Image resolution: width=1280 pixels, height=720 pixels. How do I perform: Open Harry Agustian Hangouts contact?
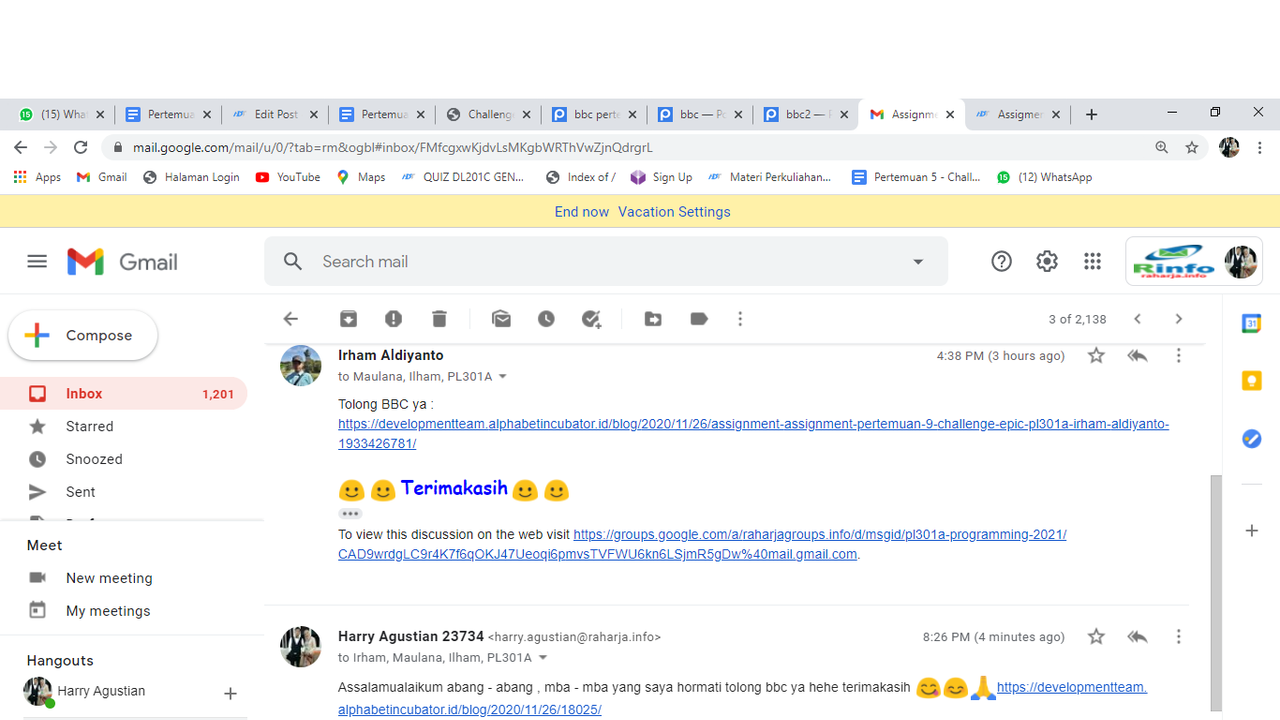click(101, 691)
